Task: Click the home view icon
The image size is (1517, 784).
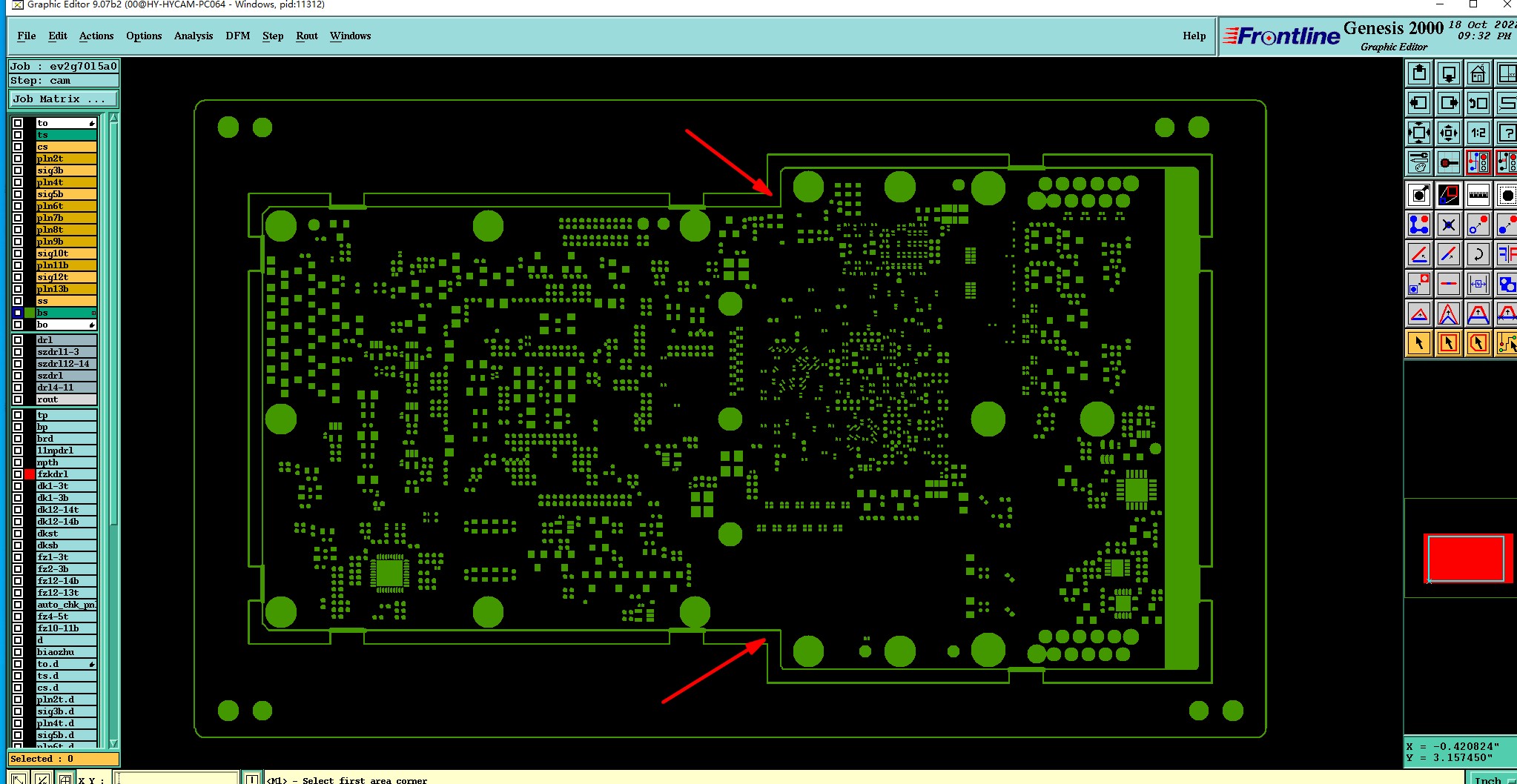Action: [1478, 73]
